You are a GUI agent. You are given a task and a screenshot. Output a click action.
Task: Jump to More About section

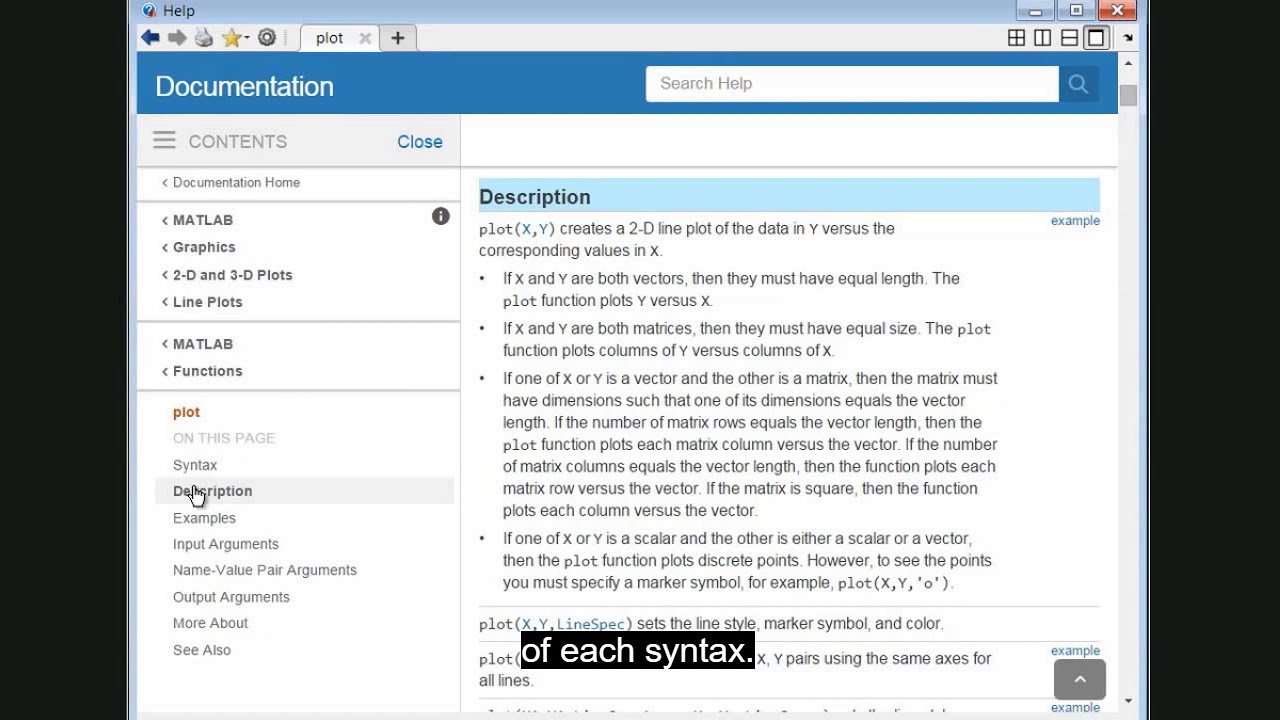[x=210, y=623]
